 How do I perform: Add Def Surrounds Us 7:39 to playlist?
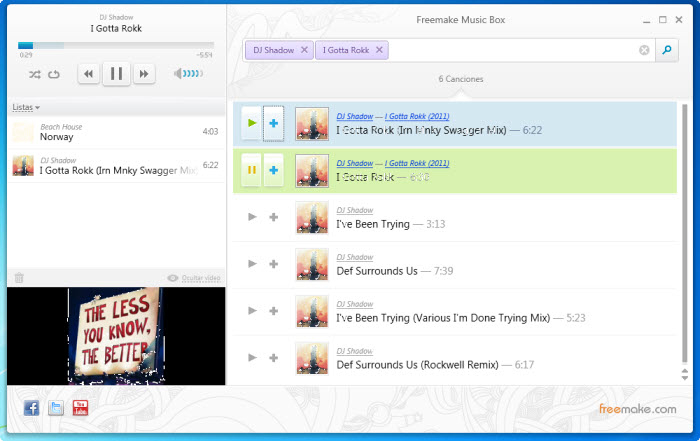point(274,264)
